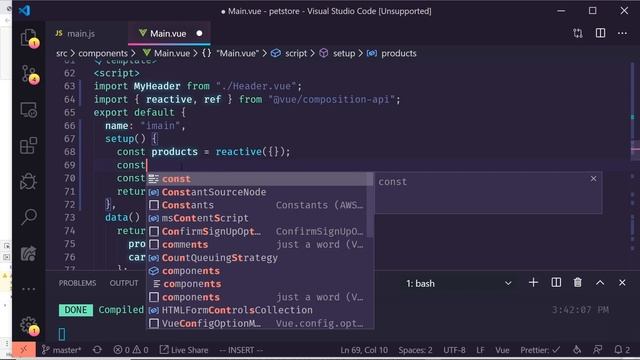Switch to main.js tab
Viewport: 640px width, 360px height.
75,33
